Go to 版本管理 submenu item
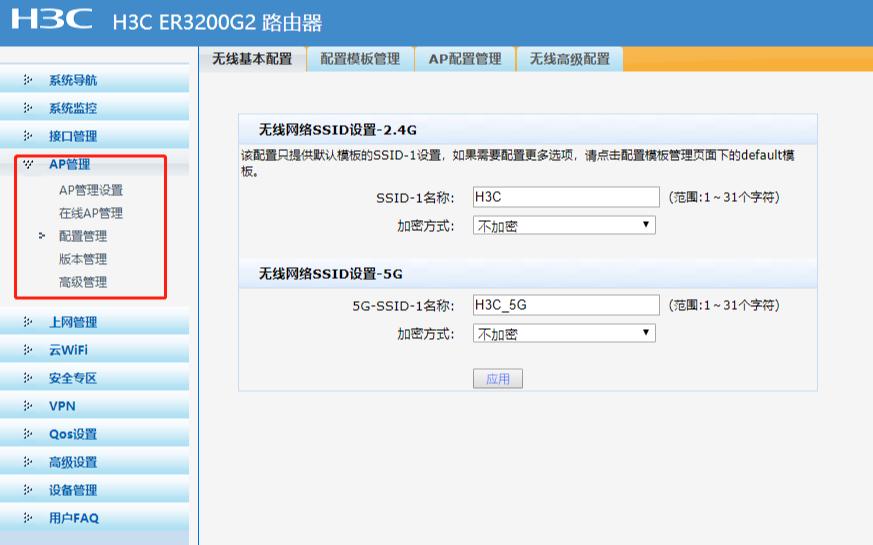 click(83, 259)
